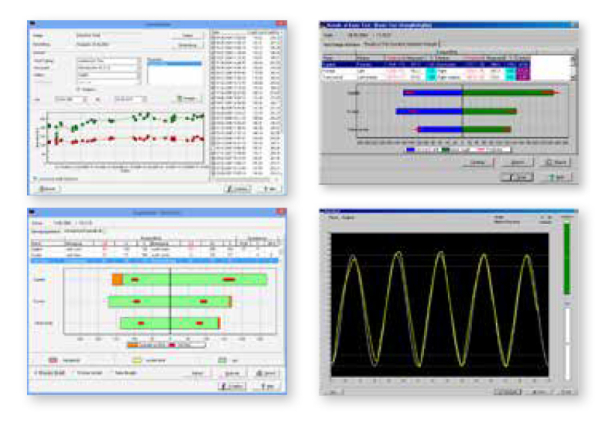Image resolution: width=600 pixels, height=421 pixels.
Task: Click the printer-icon button in trend chart window
Action: (48, 189)
